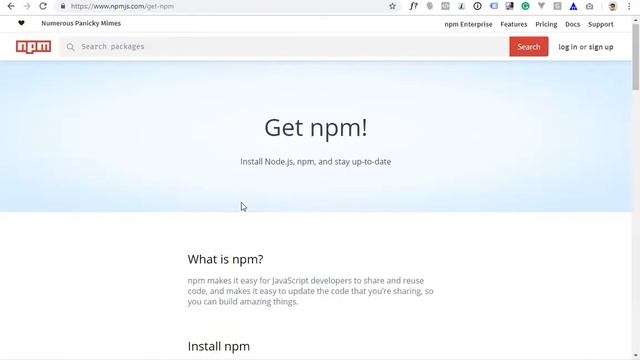Bookmark this page with the star icon
Screen dimensions: 640x360
(x=392, y=6)
